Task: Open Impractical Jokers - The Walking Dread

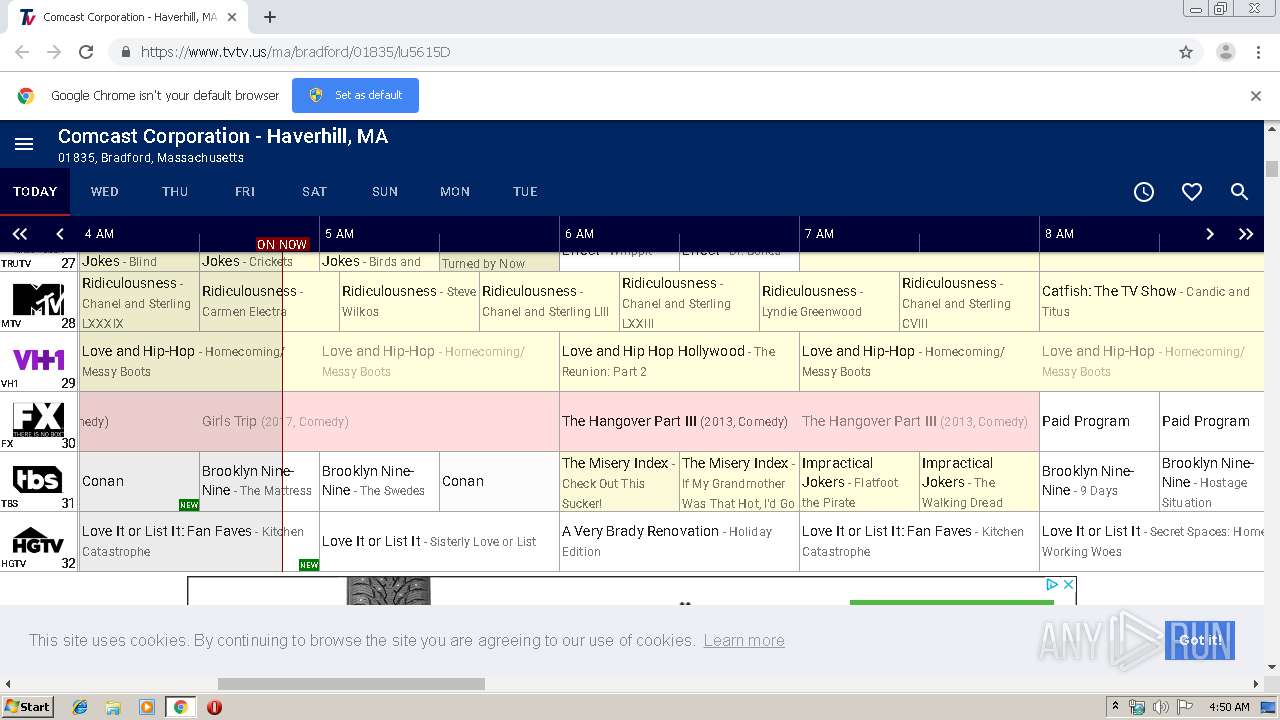Action: click(x=979, y=482)
